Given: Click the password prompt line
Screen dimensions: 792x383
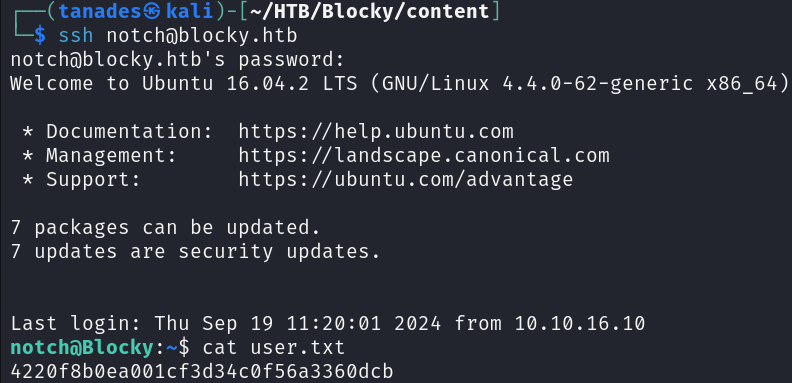Looking at the screenshot, I should (x=177, y=60).
